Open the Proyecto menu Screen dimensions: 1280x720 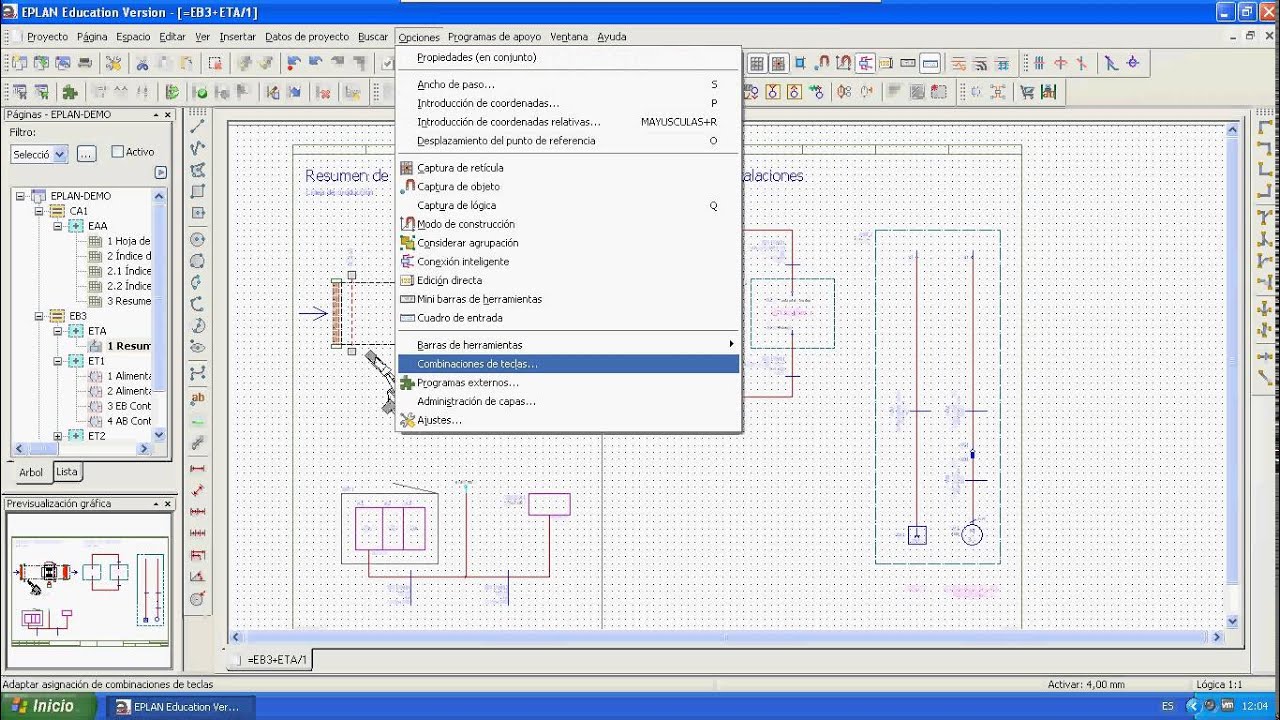click(x=47, y=37)
